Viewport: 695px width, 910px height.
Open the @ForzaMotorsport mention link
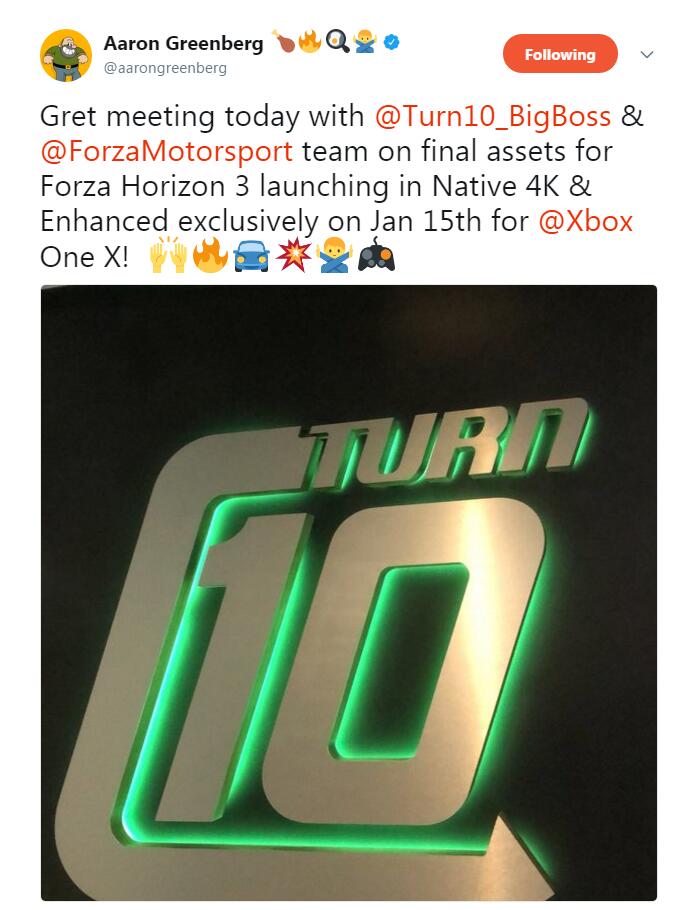[166, 151]
